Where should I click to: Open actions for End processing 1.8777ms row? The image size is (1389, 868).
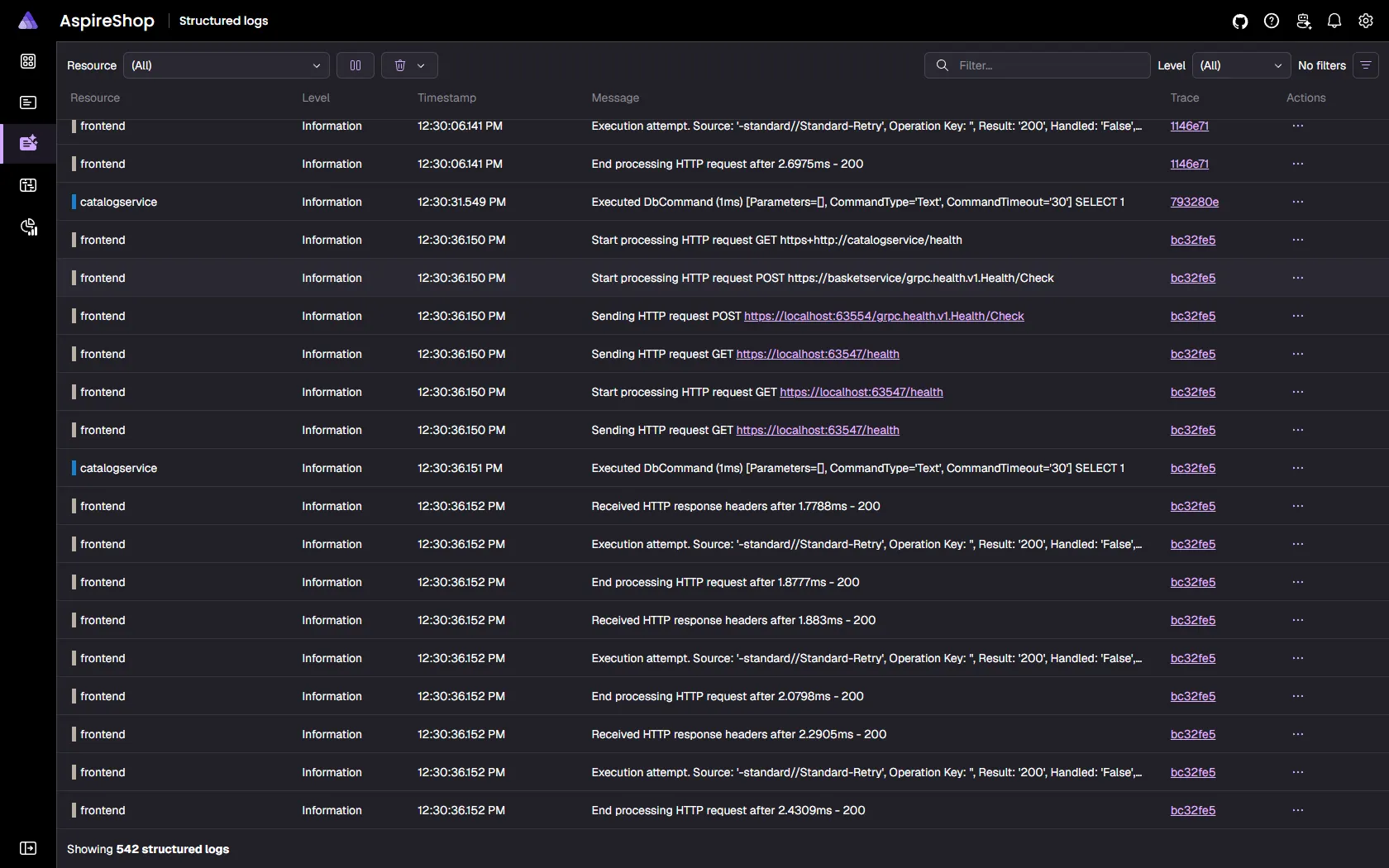[x=1298, y=582]
